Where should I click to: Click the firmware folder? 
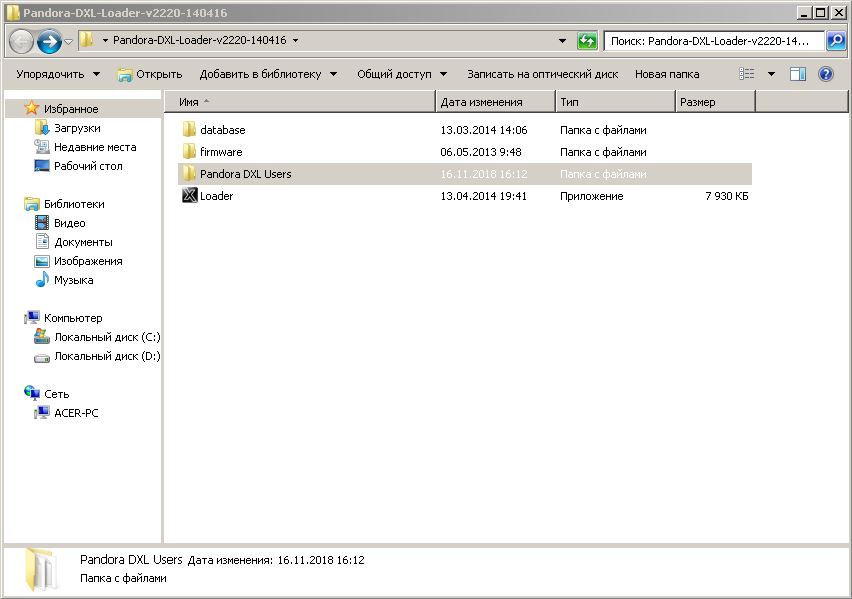(220, 152)
